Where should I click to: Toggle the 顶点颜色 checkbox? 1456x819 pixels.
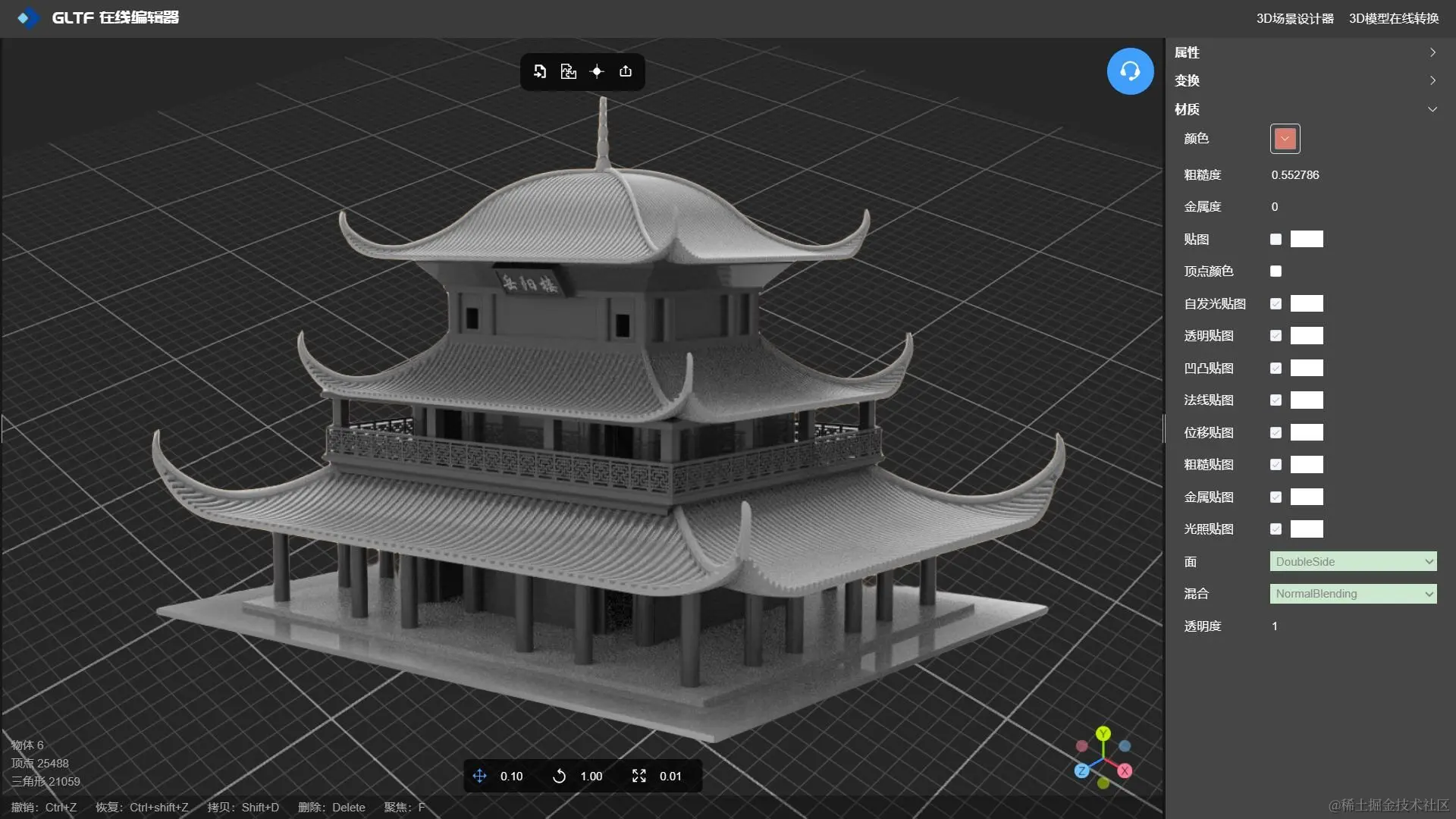(x=1276, y=271)
